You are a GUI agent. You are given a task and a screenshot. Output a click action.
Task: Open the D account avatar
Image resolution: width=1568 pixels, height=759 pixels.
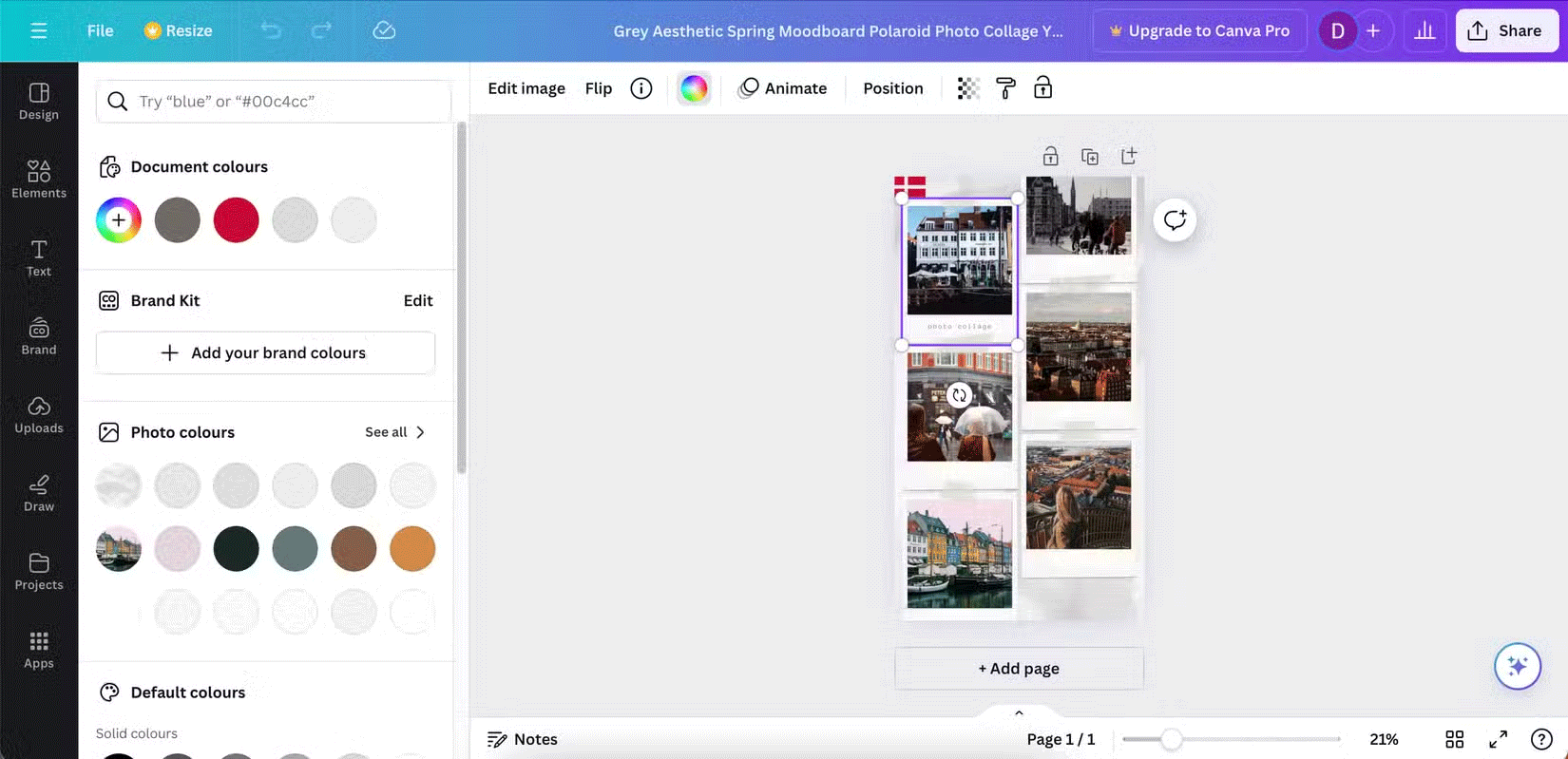coord(1337,31)
